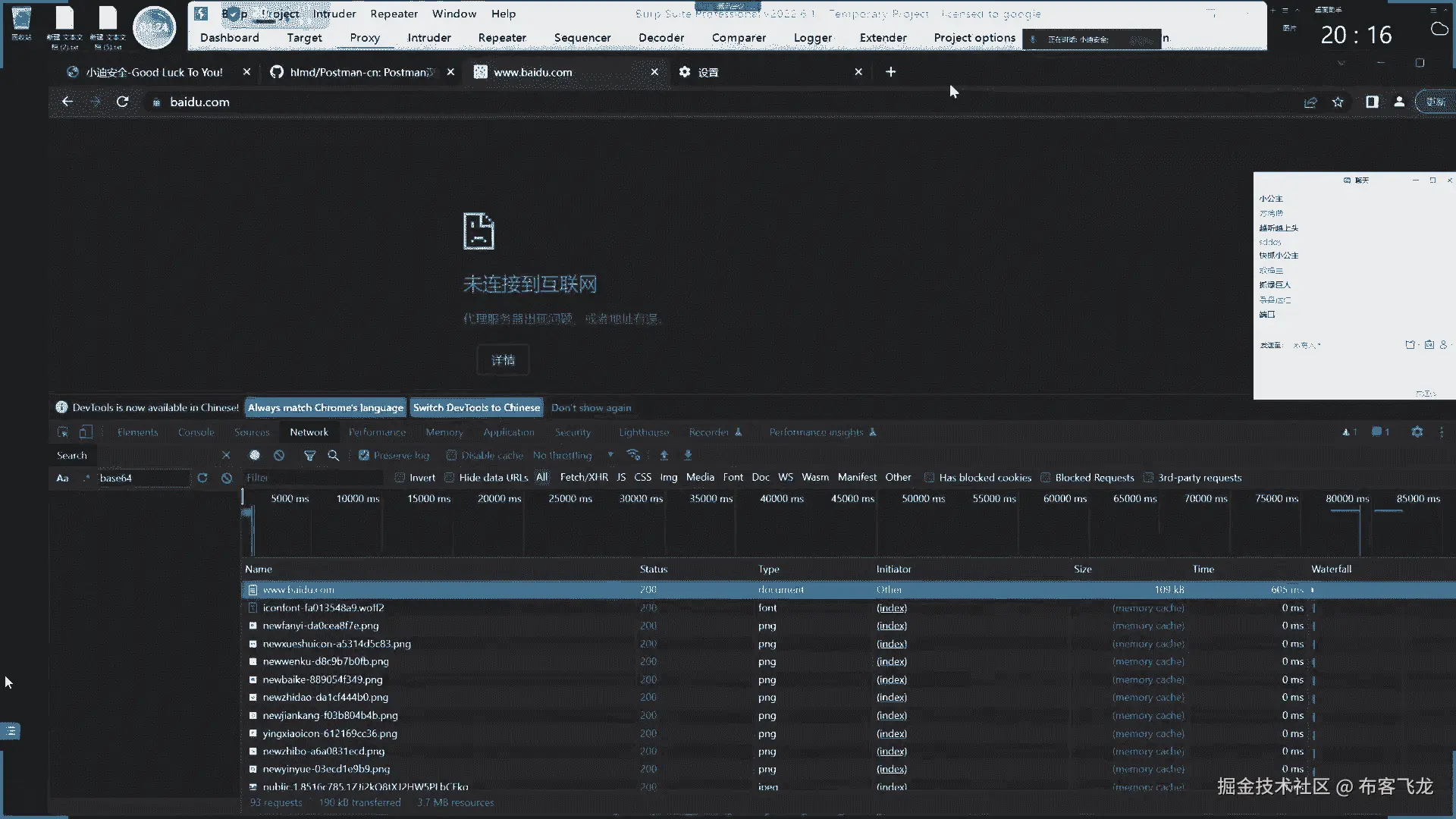Open Burp Suite Repeater tab

[x=501, y=38]
